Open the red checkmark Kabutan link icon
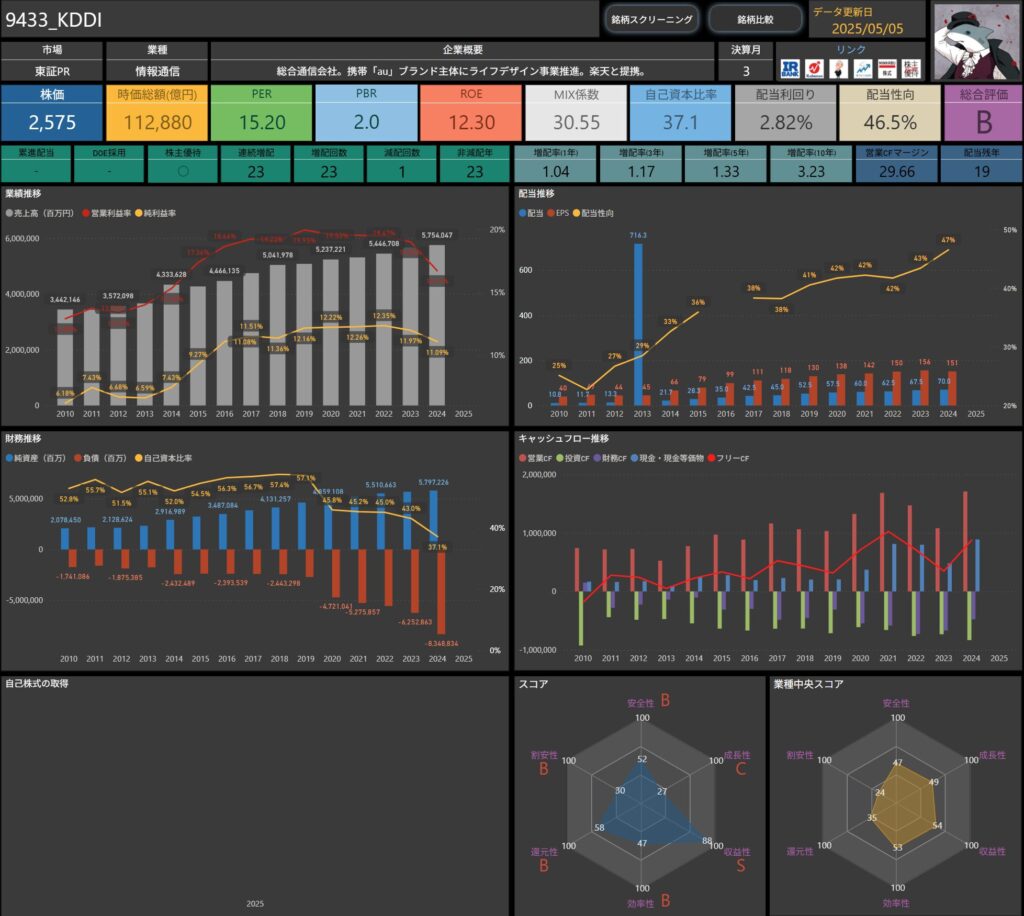 814,69
